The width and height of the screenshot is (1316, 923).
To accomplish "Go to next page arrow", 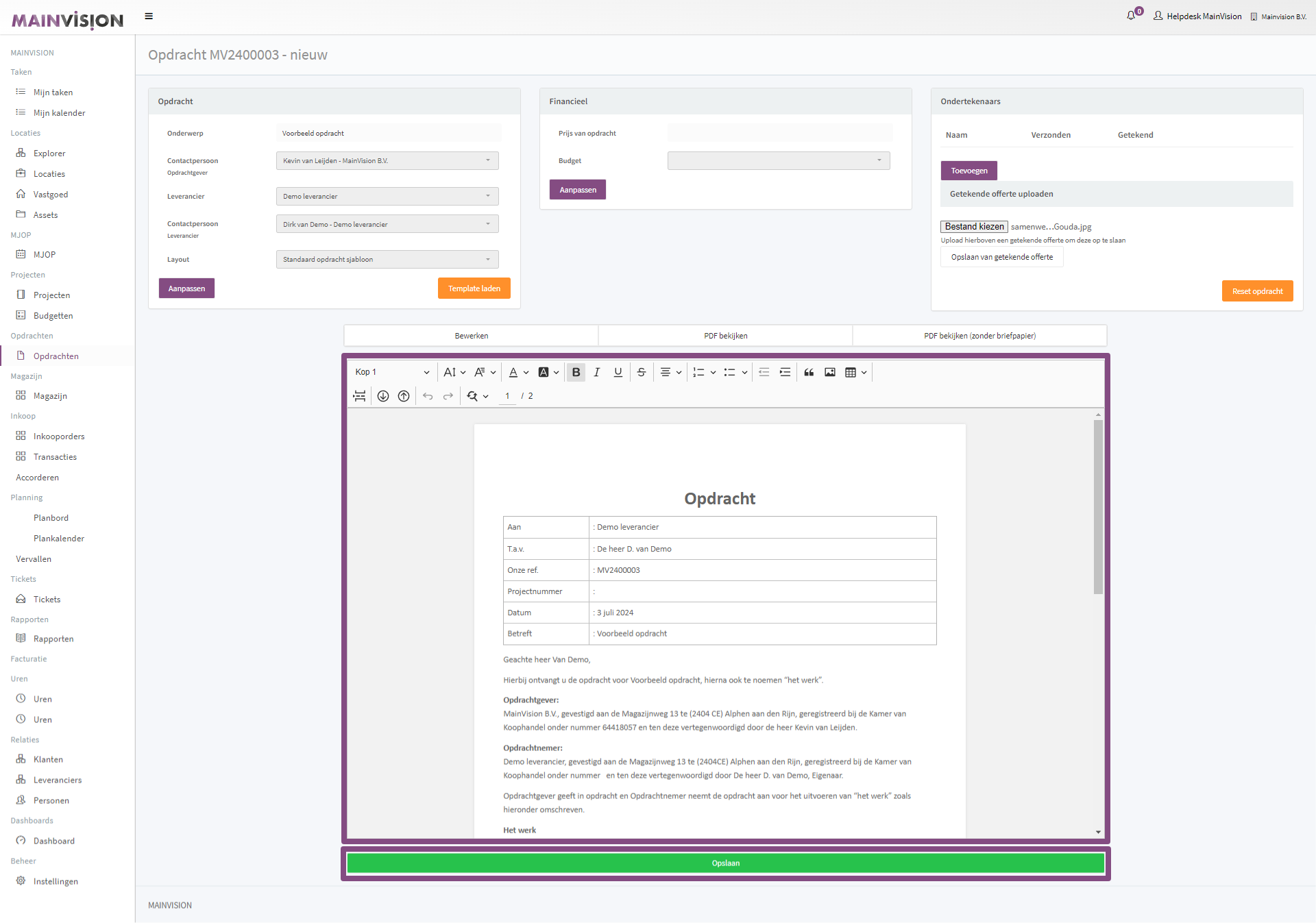I will [x=383, y=396].
